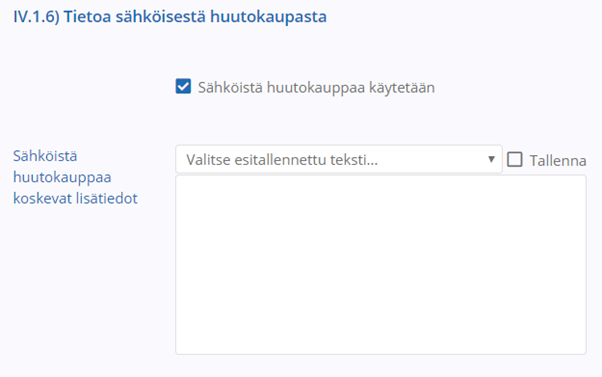Click the dropdown arrow next to Tallenna
This screenshot has width=602, height=377.
click(x=491, y=159)
